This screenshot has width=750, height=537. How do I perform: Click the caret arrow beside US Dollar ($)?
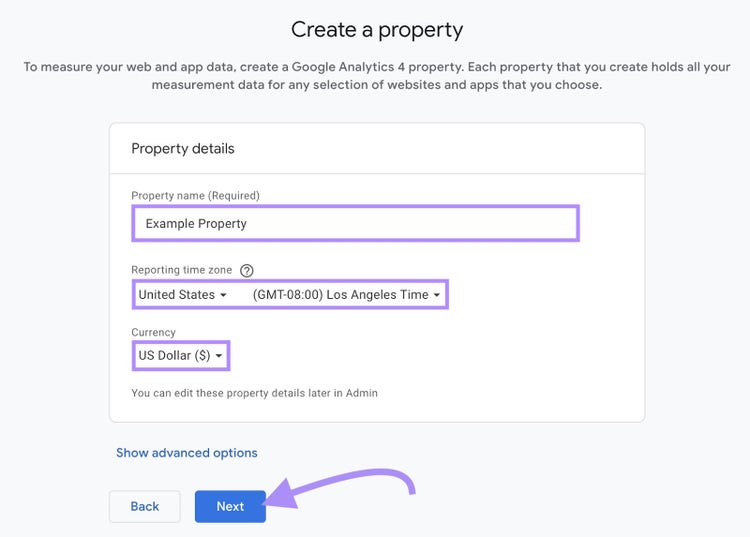coord(219,356)
